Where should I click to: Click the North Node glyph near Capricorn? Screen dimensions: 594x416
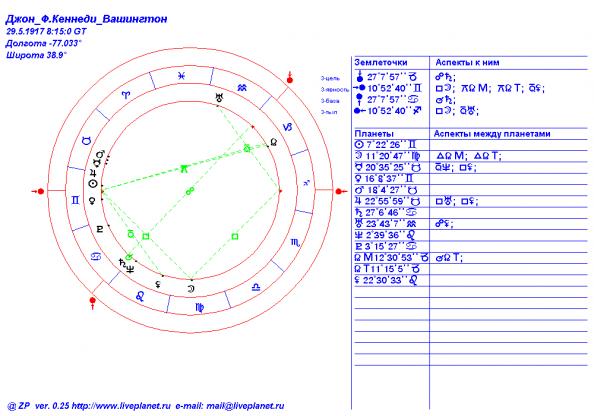click(274, 142)
